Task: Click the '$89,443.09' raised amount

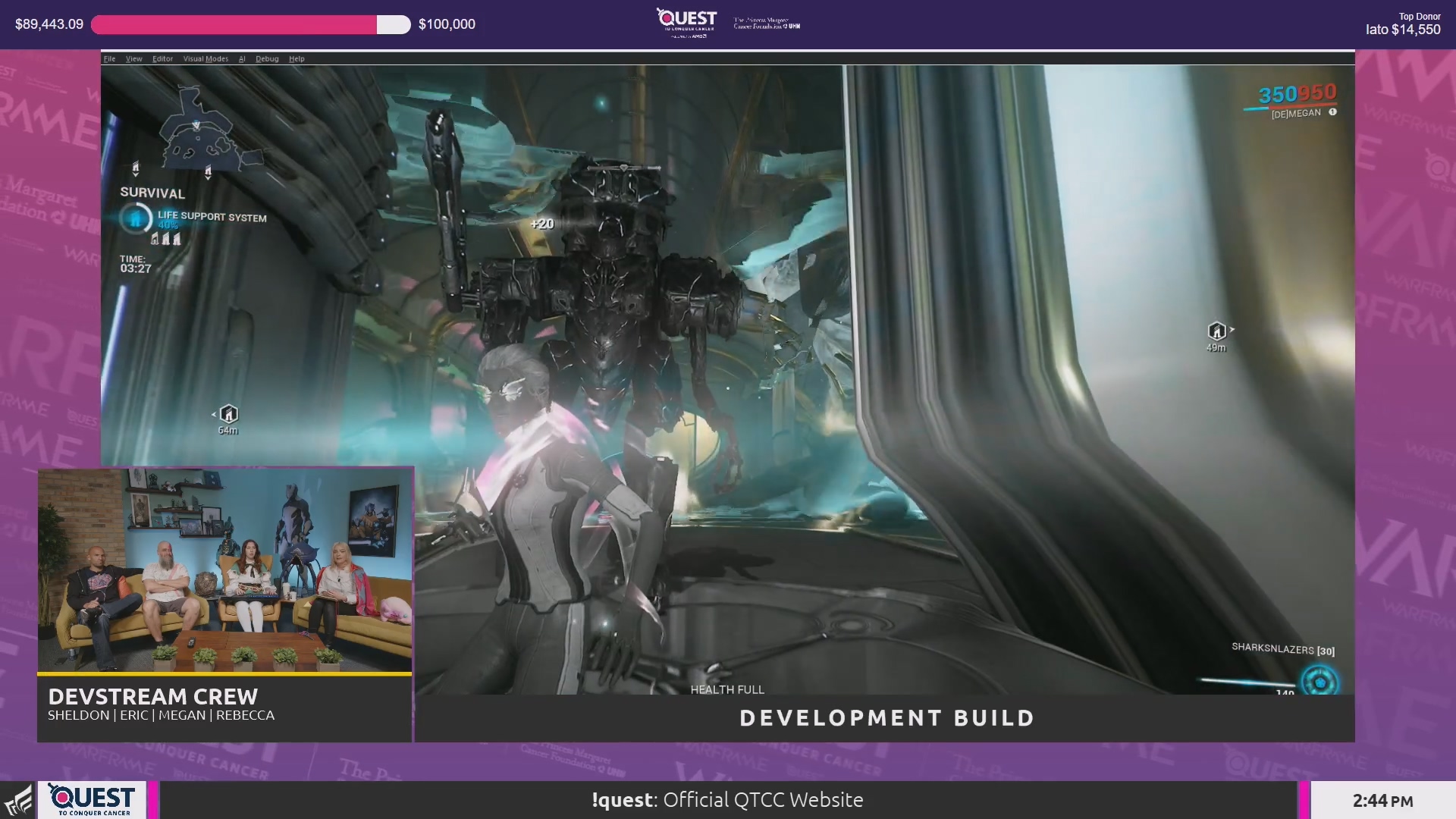Action: click(49, 24)
